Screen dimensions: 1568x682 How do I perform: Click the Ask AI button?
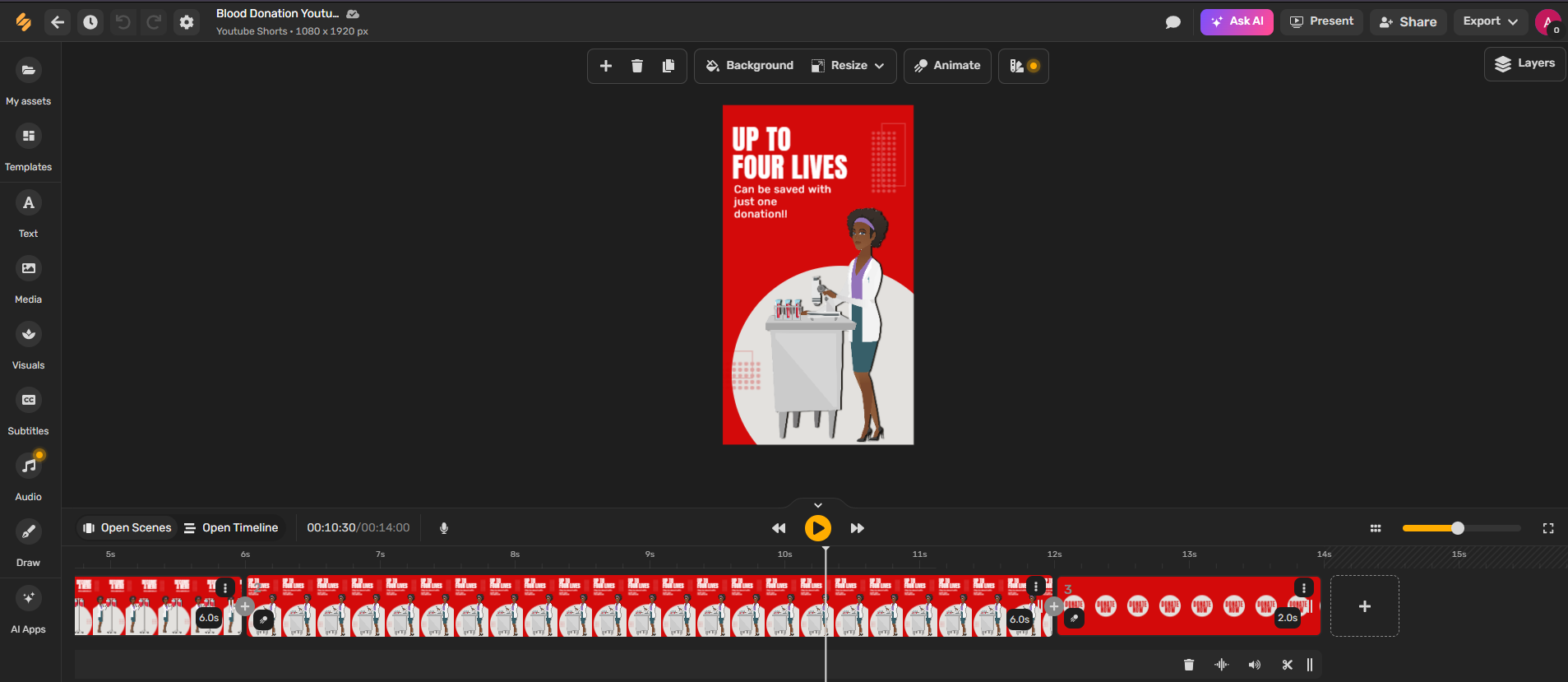tap(1237, 21)
